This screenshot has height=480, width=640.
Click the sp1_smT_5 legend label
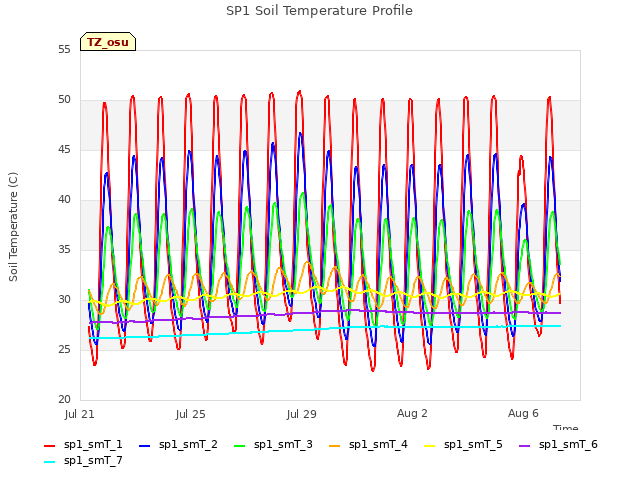pos(473,445)
